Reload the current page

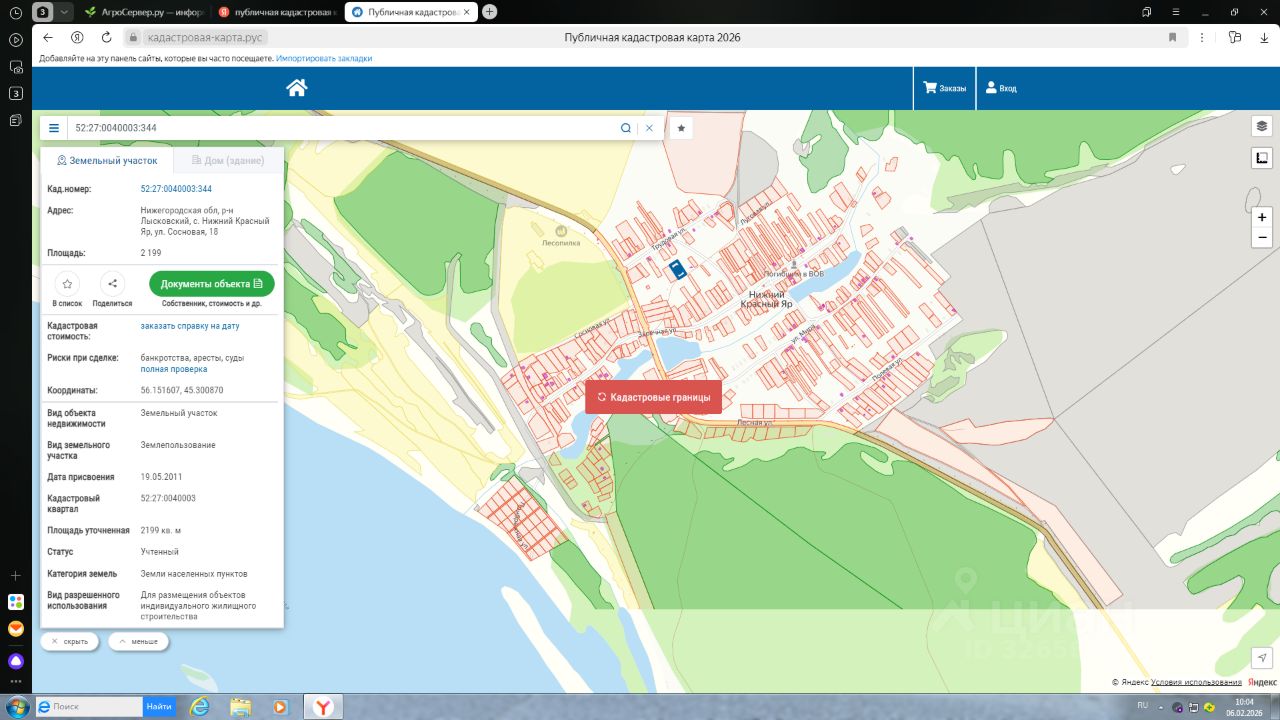point(107,37)
